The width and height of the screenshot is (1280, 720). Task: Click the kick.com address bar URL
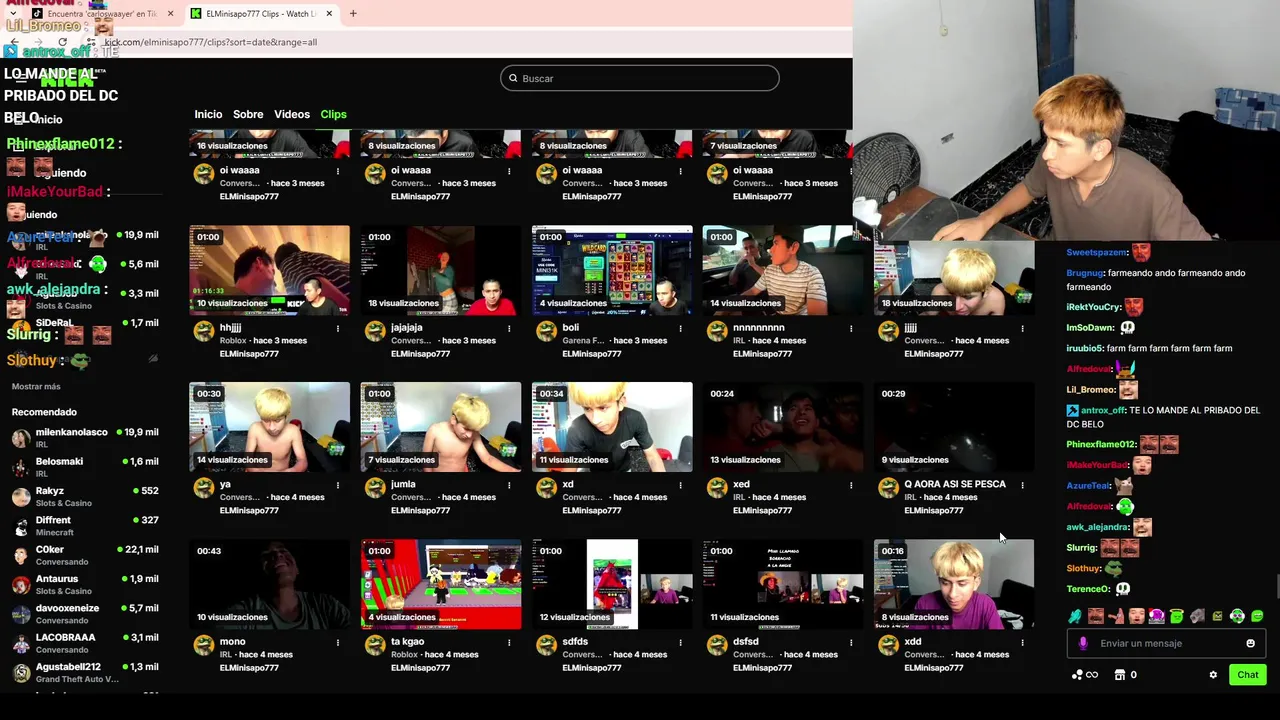point(210,42)
